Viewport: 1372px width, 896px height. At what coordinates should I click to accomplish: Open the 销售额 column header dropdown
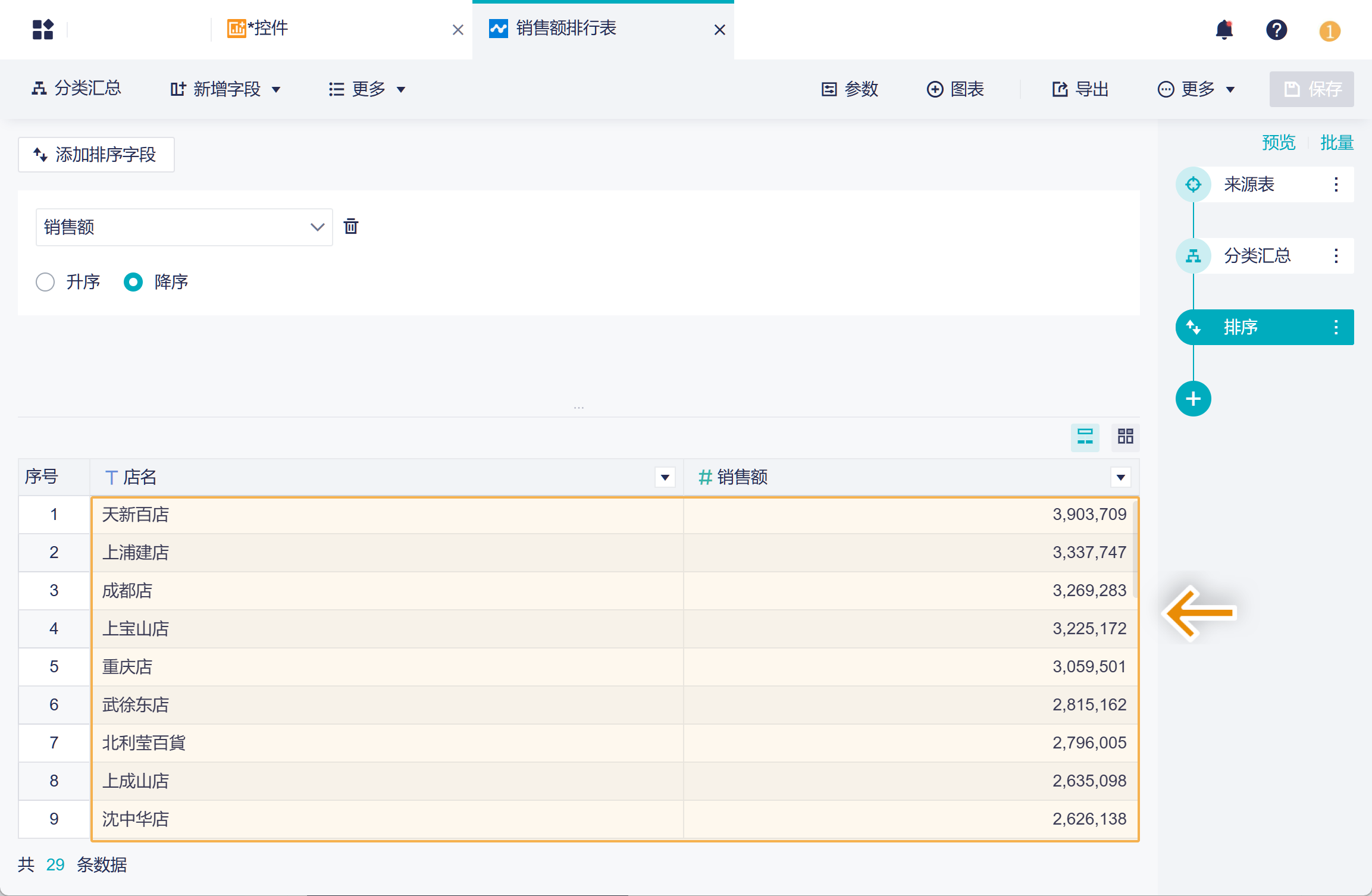1120,477
